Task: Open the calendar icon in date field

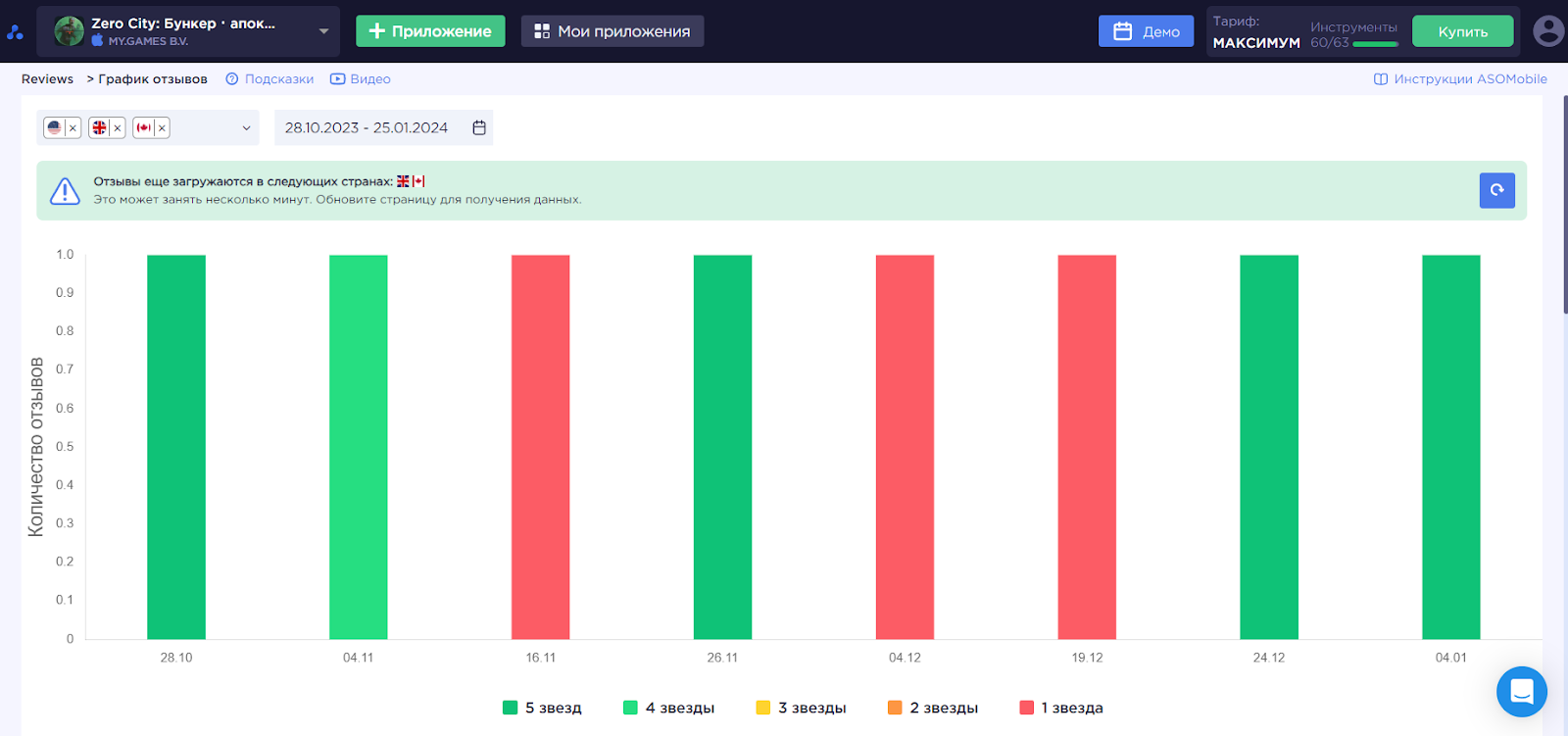Action: (479, 127)
